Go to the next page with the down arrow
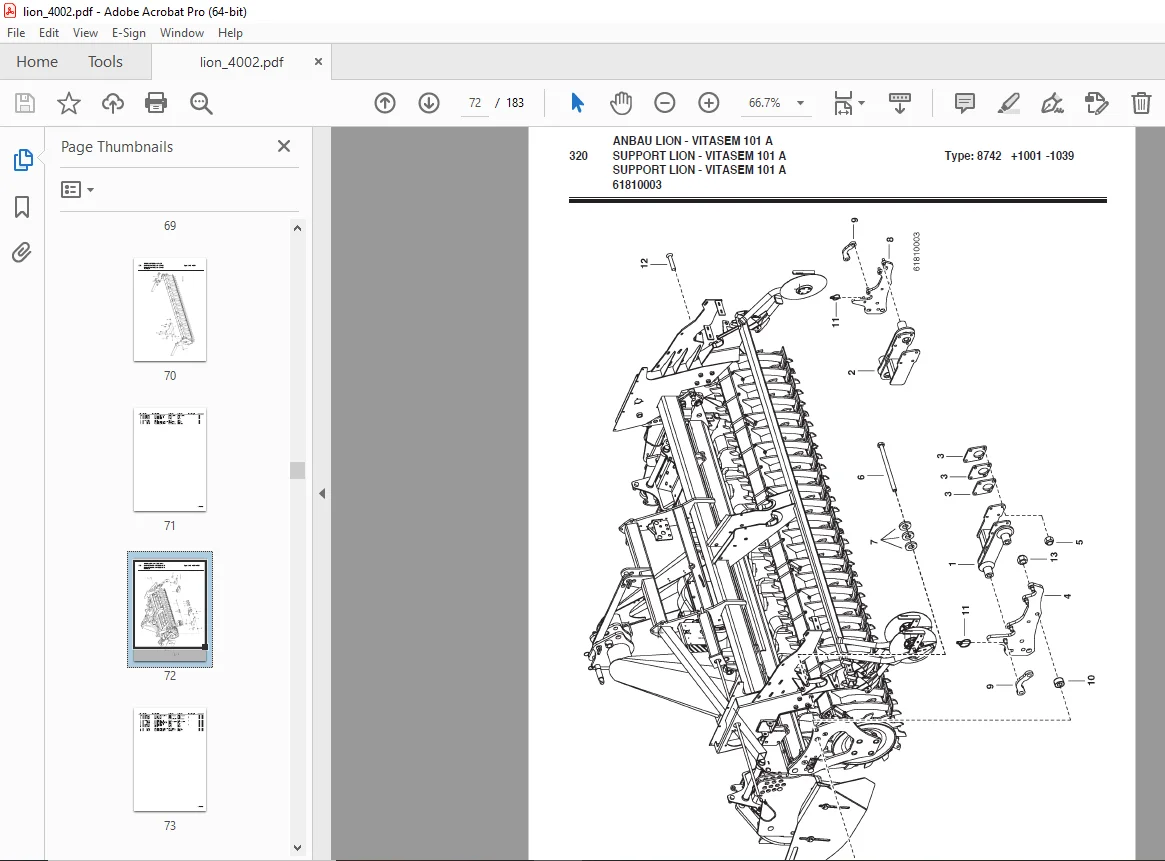Image resolution: width=1165 pixels, height=861 pixels. (429, 103)
